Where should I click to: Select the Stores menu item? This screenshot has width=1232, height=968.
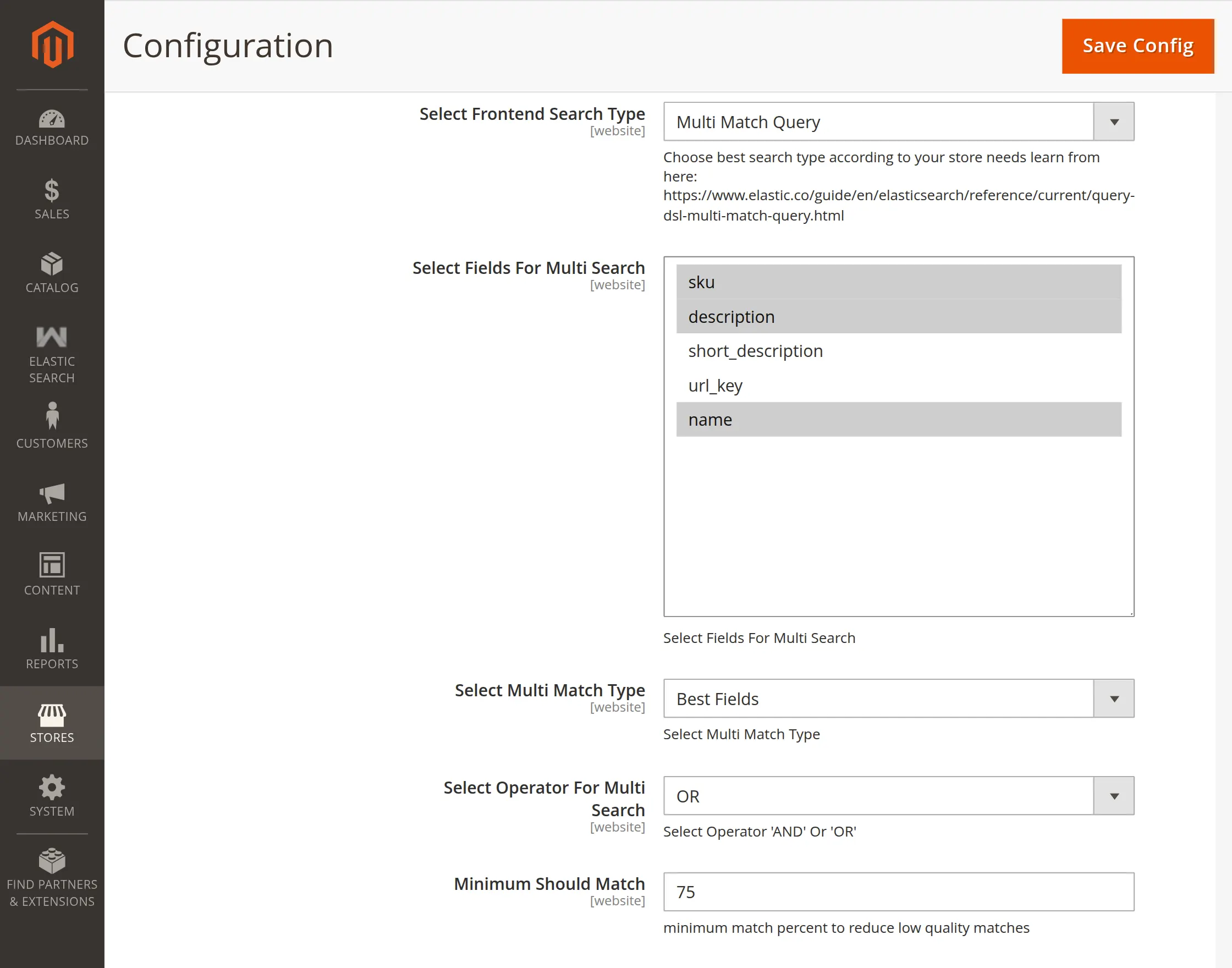(52, 723)
